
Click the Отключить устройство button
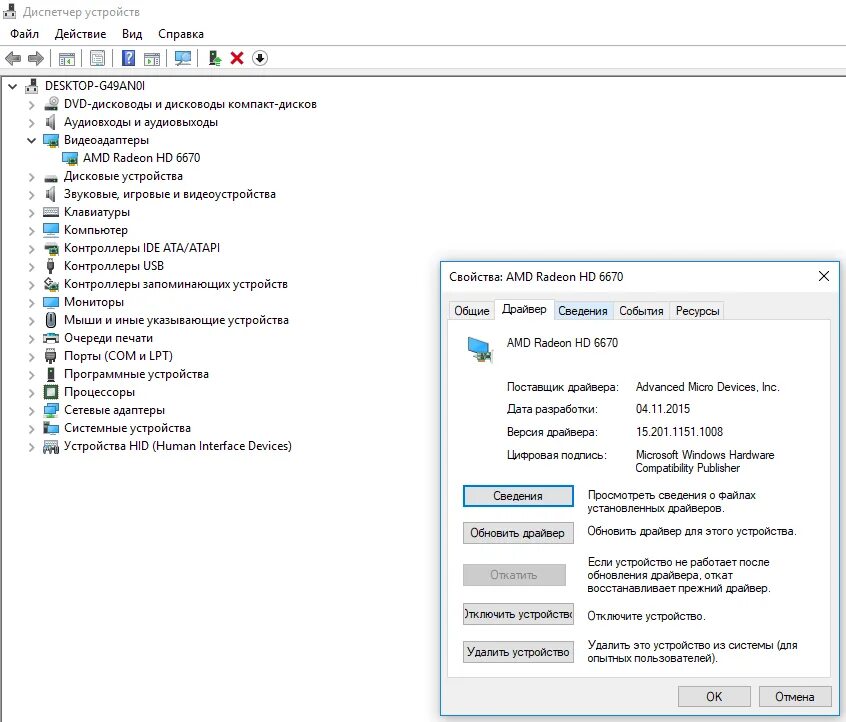click(518, 614)
